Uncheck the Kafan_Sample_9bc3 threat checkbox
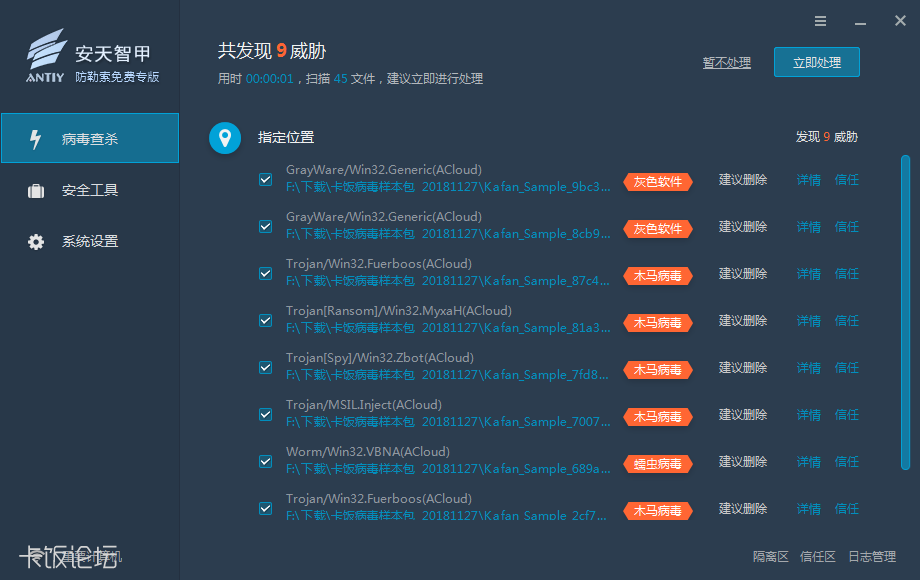The width and height of the screenshot is (920, 580). (265, 179)
